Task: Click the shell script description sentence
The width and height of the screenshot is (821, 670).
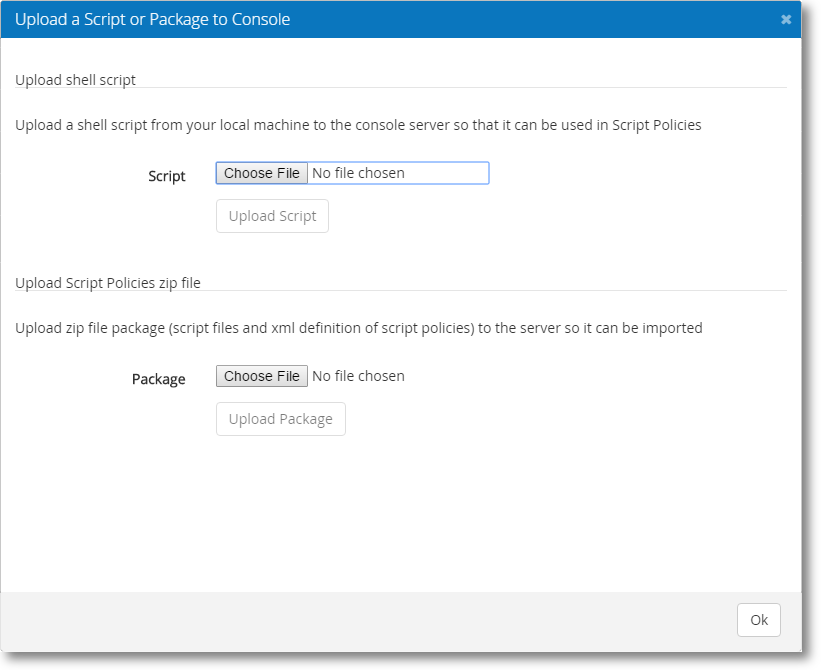Action: tap(358, 125)
